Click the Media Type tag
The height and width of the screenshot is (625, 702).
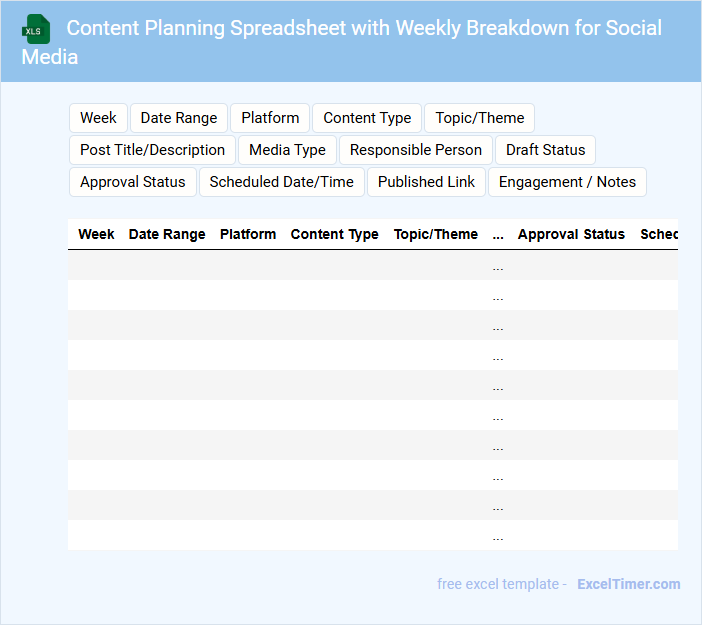click(x=287, y=150)
